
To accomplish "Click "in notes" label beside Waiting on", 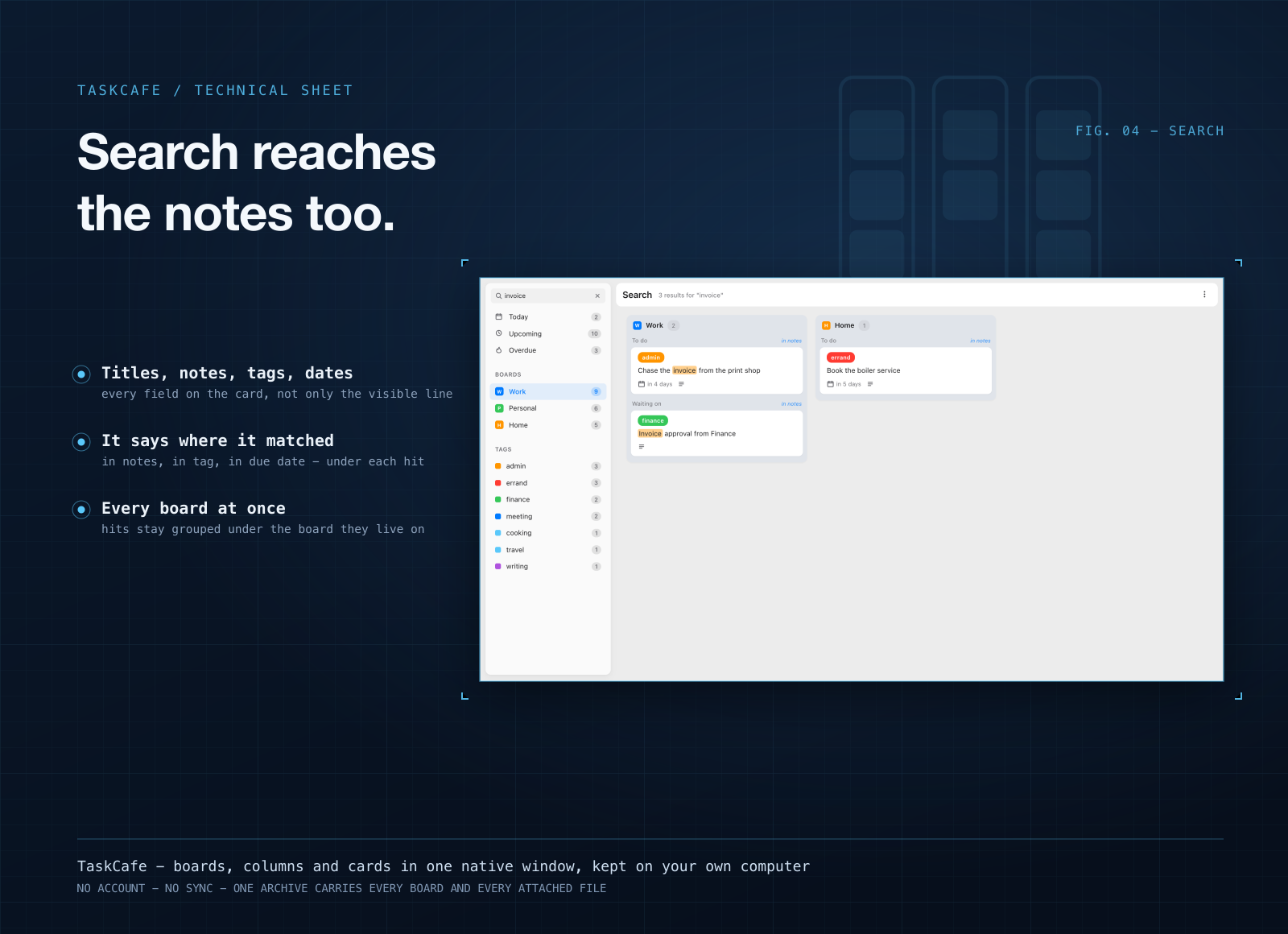I will tap(791, 403).
